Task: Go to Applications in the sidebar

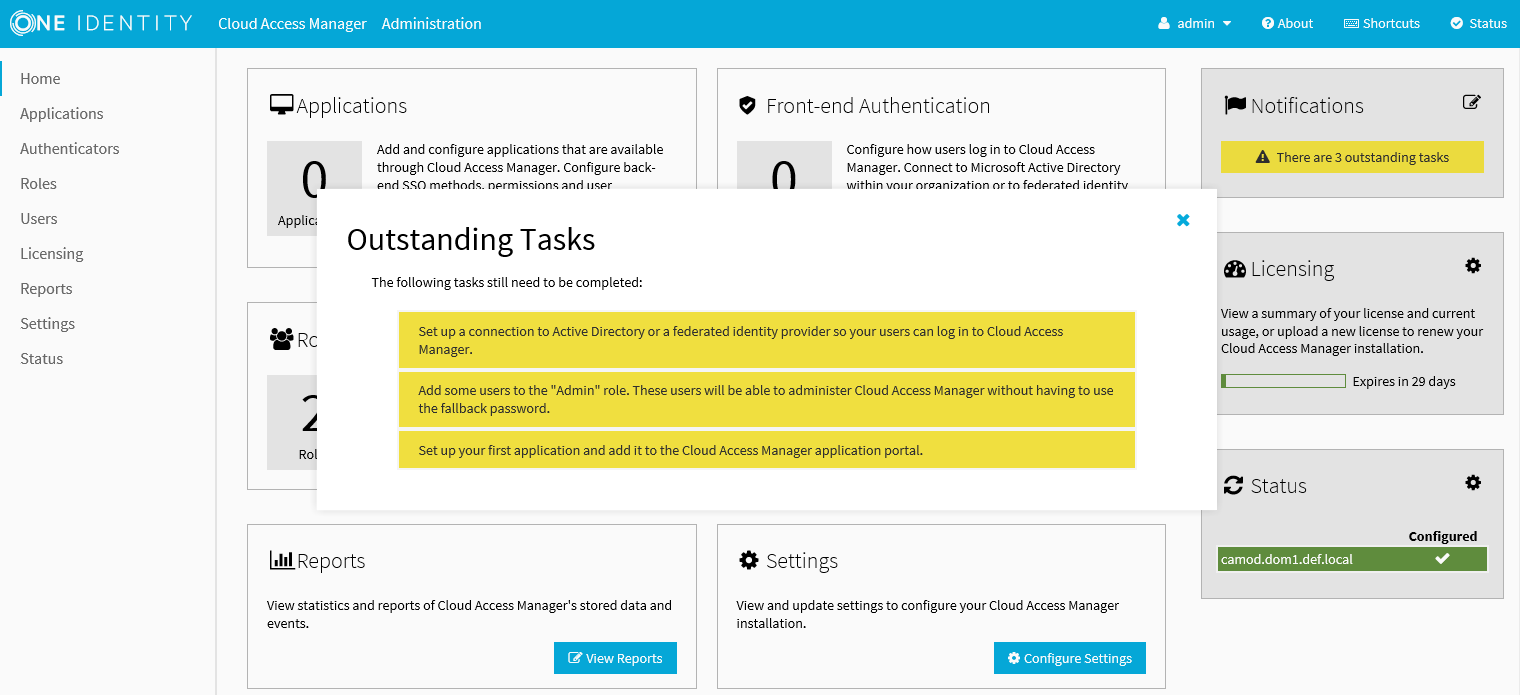Action: 62,113
